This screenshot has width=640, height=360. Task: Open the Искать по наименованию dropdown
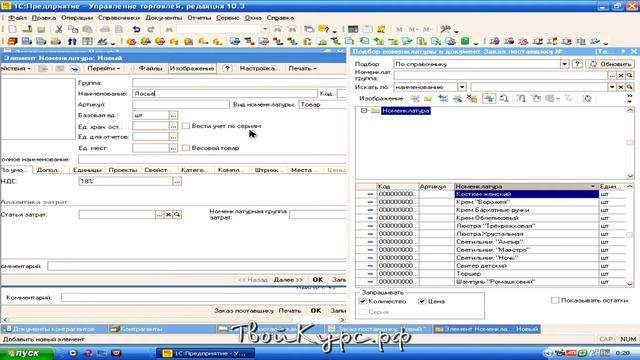coord(462,87)
